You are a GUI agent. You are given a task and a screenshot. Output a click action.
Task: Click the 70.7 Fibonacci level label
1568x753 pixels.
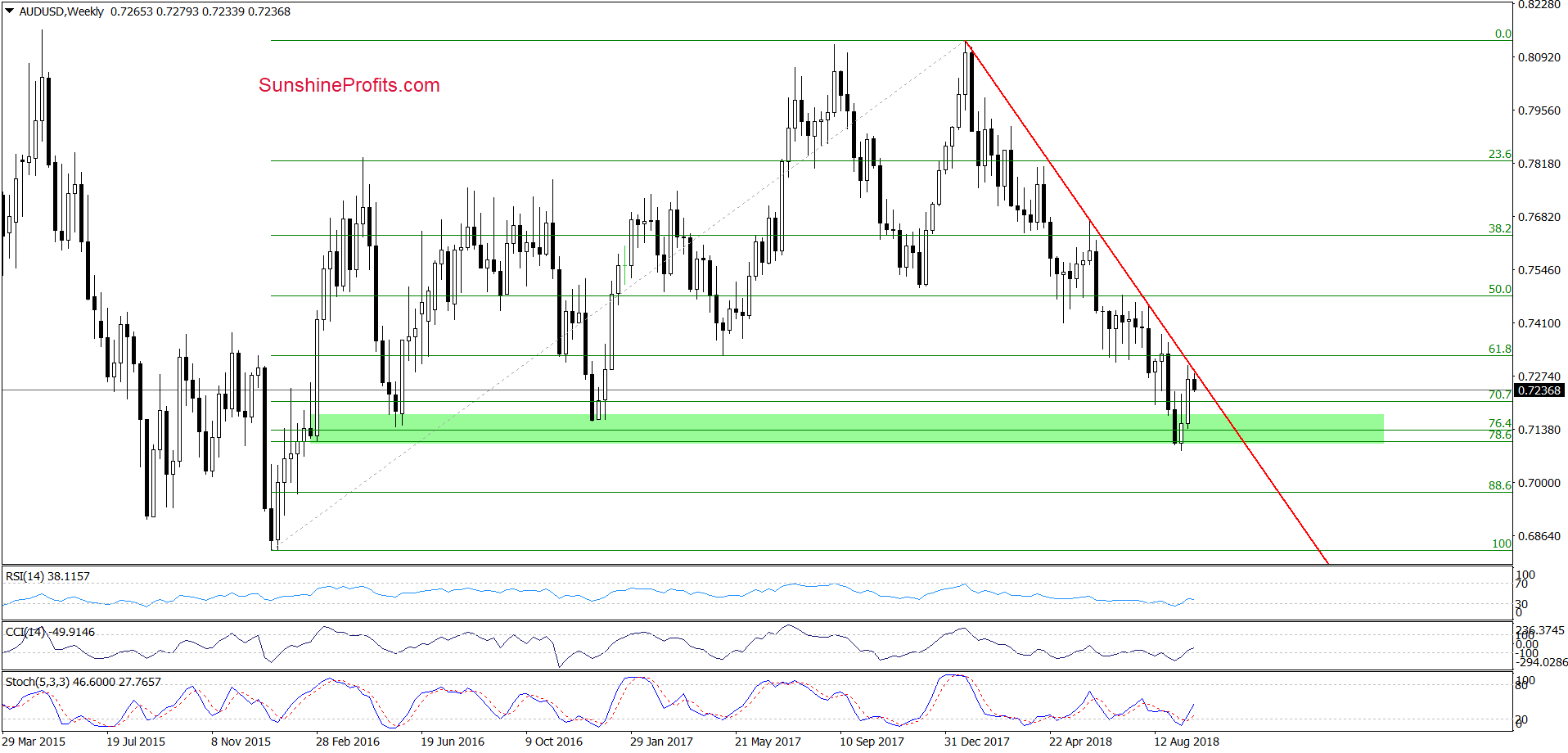(x=1499, y=395)
